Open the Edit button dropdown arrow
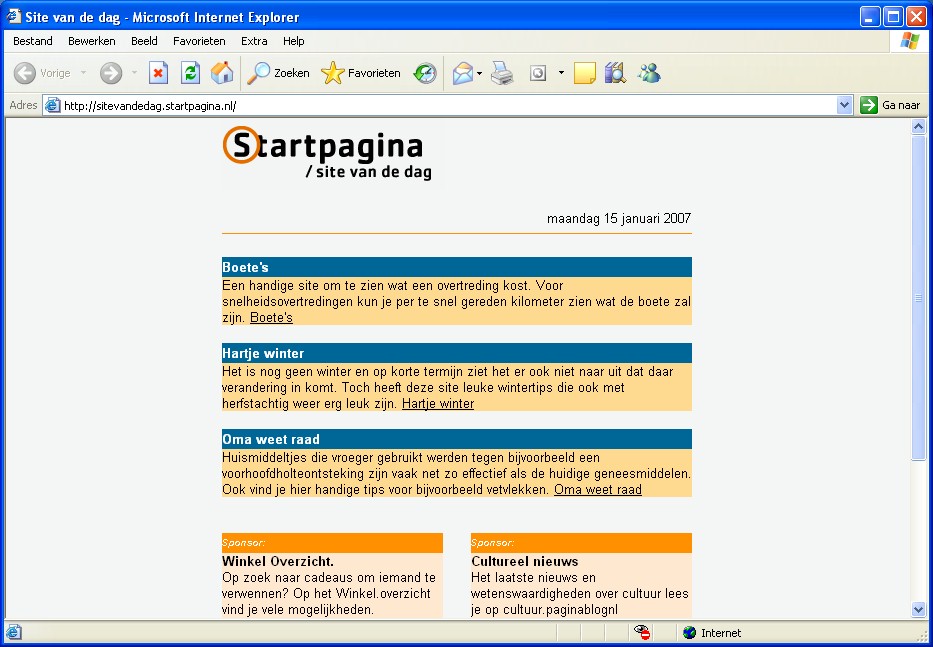 pos(561,73)
